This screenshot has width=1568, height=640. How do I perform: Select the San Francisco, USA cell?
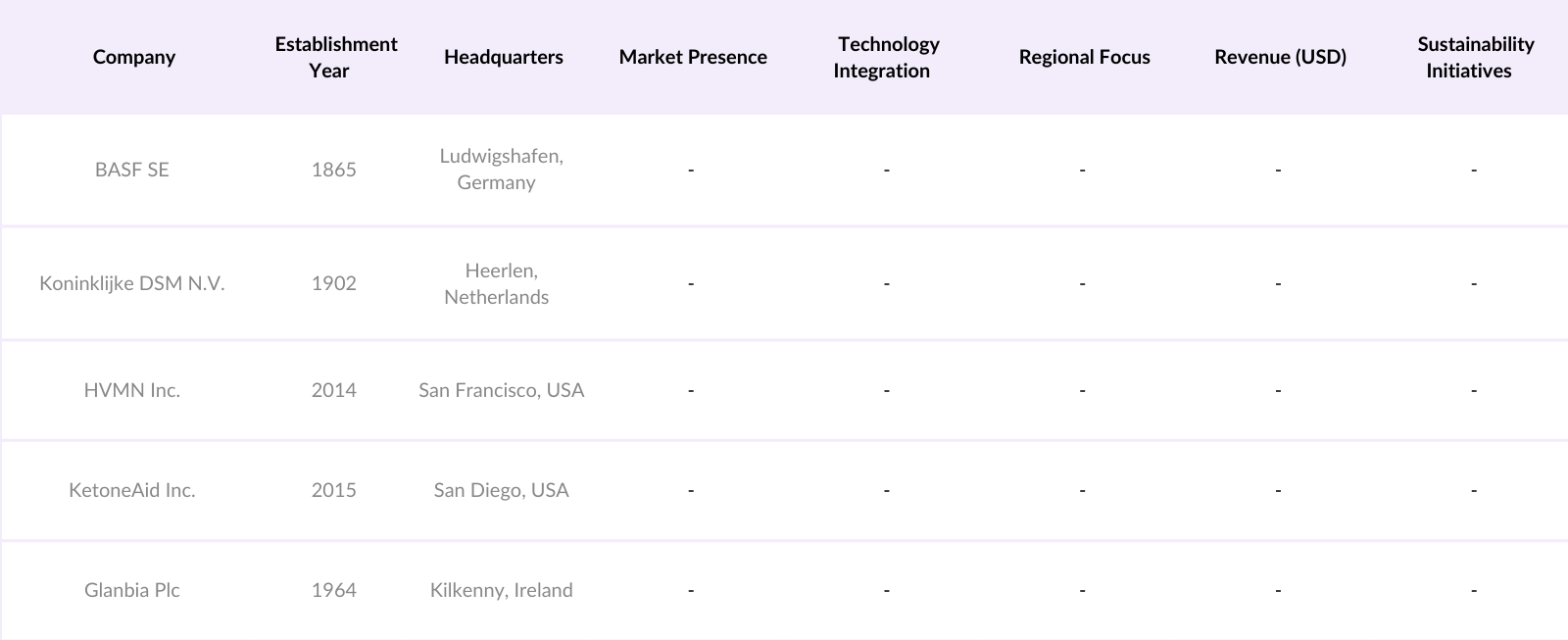coord(501,390)
